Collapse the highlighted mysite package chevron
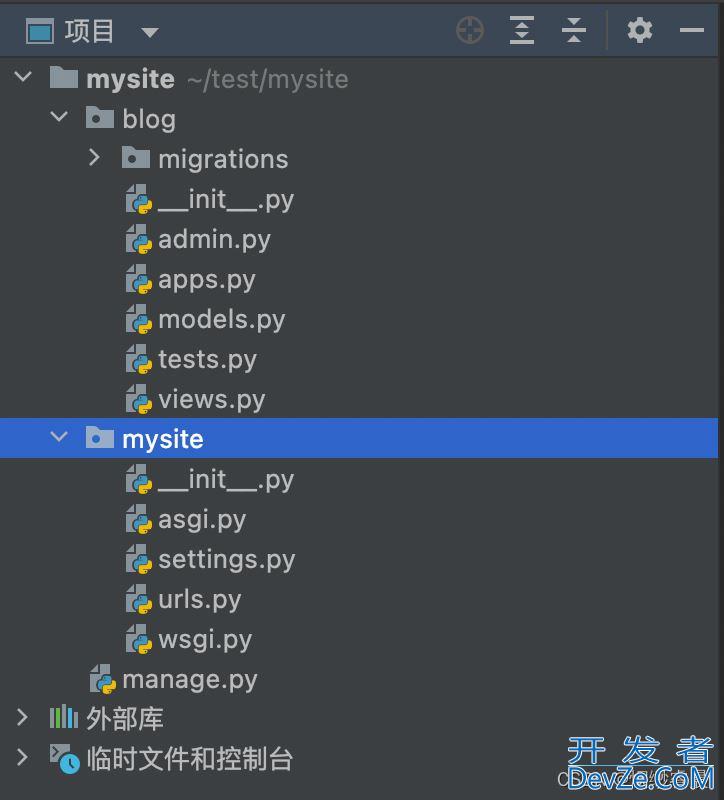The width and height of the screenshot is (724, 800). point(59,437)
